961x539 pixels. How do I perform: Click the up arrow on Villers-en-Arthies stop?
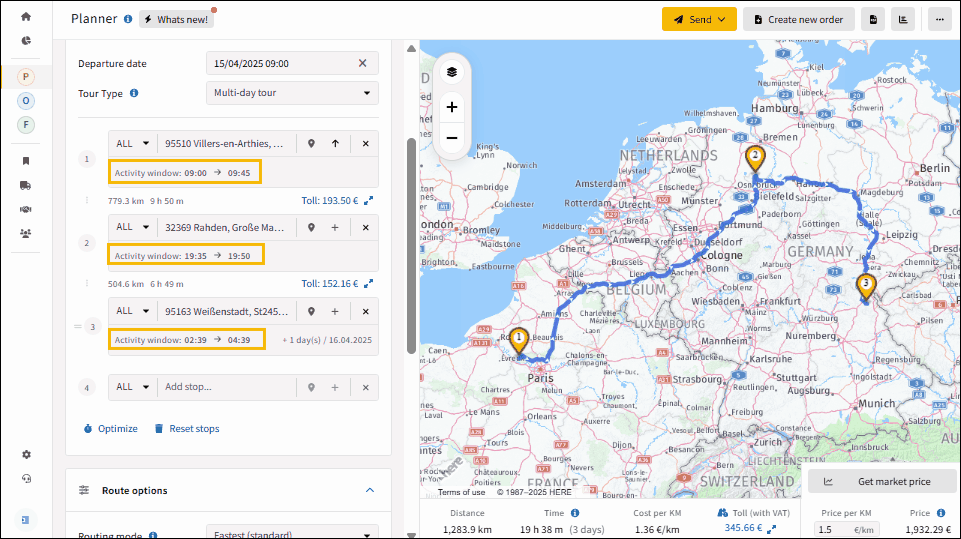(x=335, y=143)
